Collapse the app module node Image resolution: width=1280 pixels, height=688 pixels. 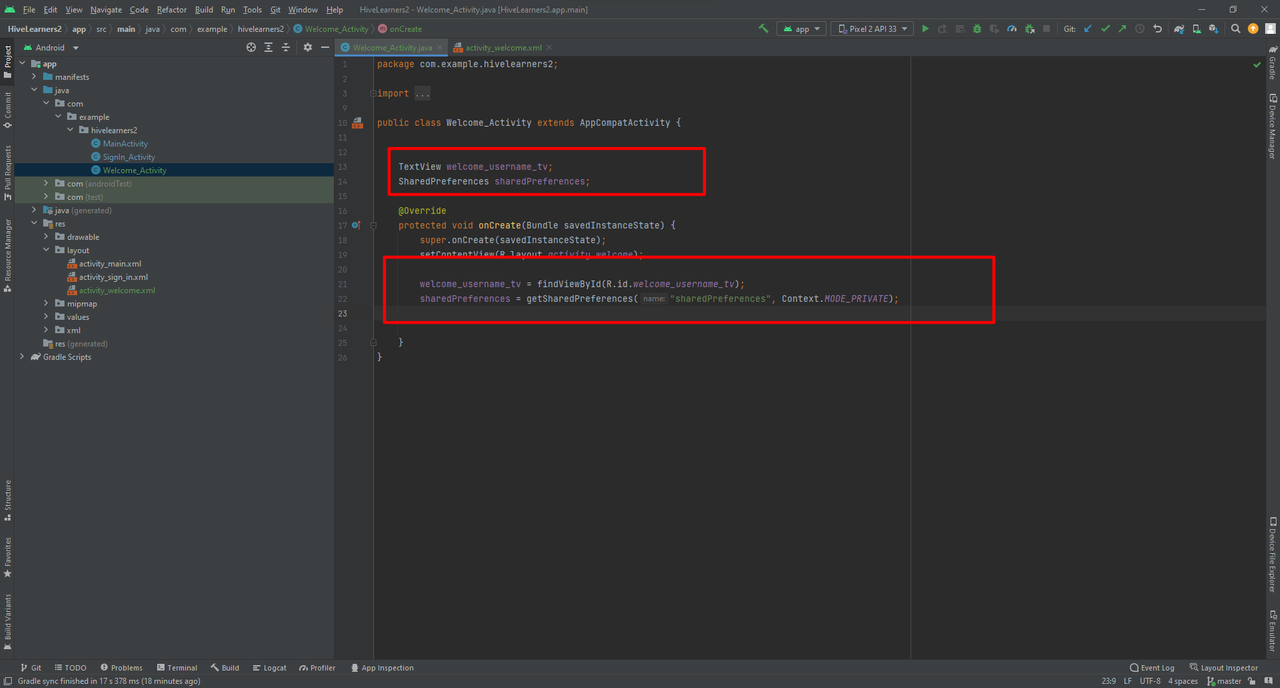pos(22,63)
